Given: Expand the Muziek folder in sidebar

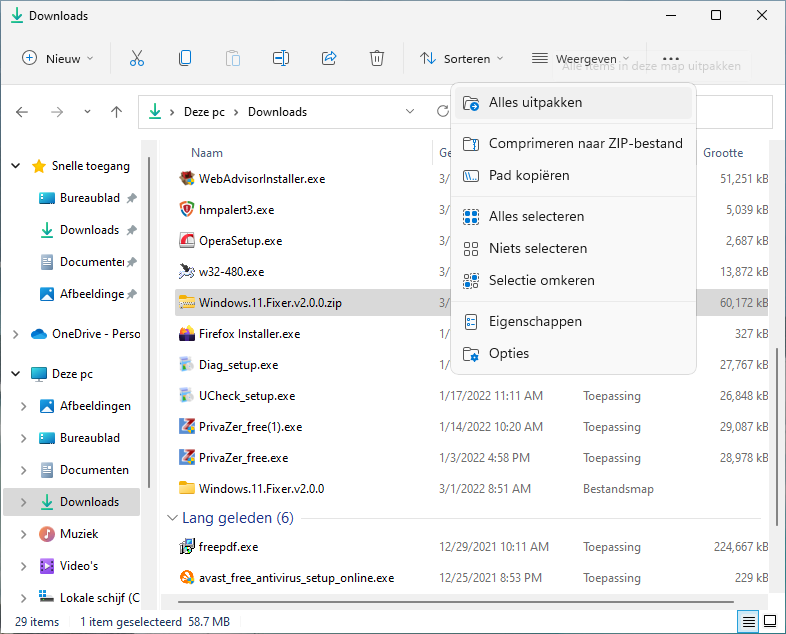Looking at the screenshot, I should 24,534.
